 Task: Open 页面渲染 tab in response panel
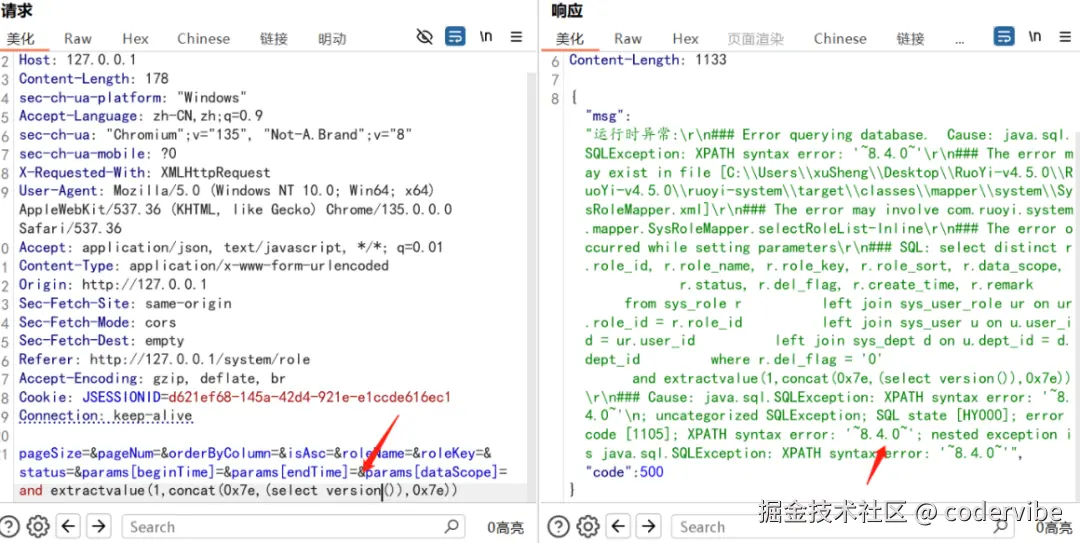click(756, 39)
